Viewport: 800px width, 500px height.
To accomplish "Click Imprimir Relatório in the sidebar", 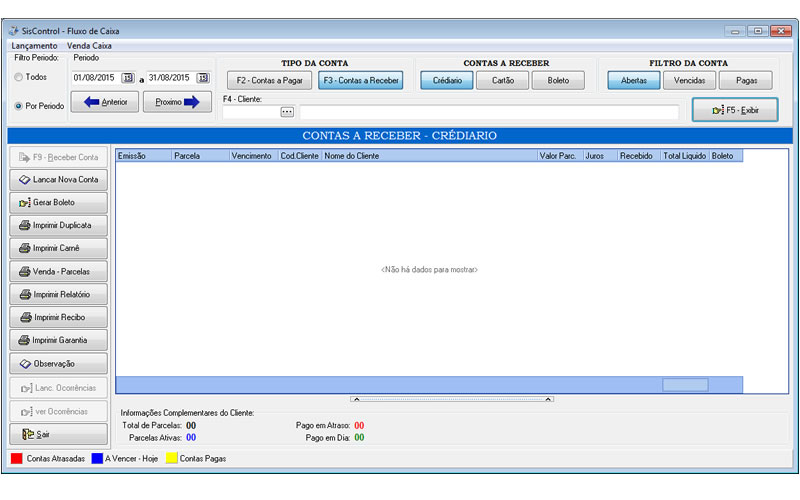I will [58, 294].
